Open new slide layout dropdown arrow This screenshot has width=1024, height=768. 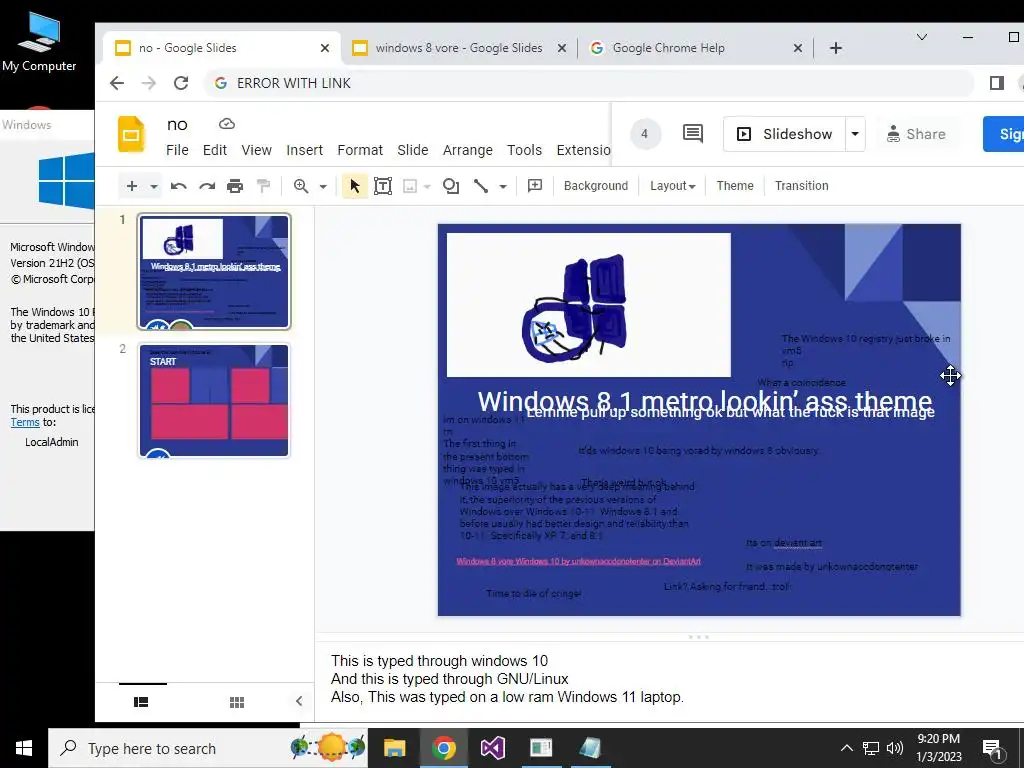[x=153, y=186]
